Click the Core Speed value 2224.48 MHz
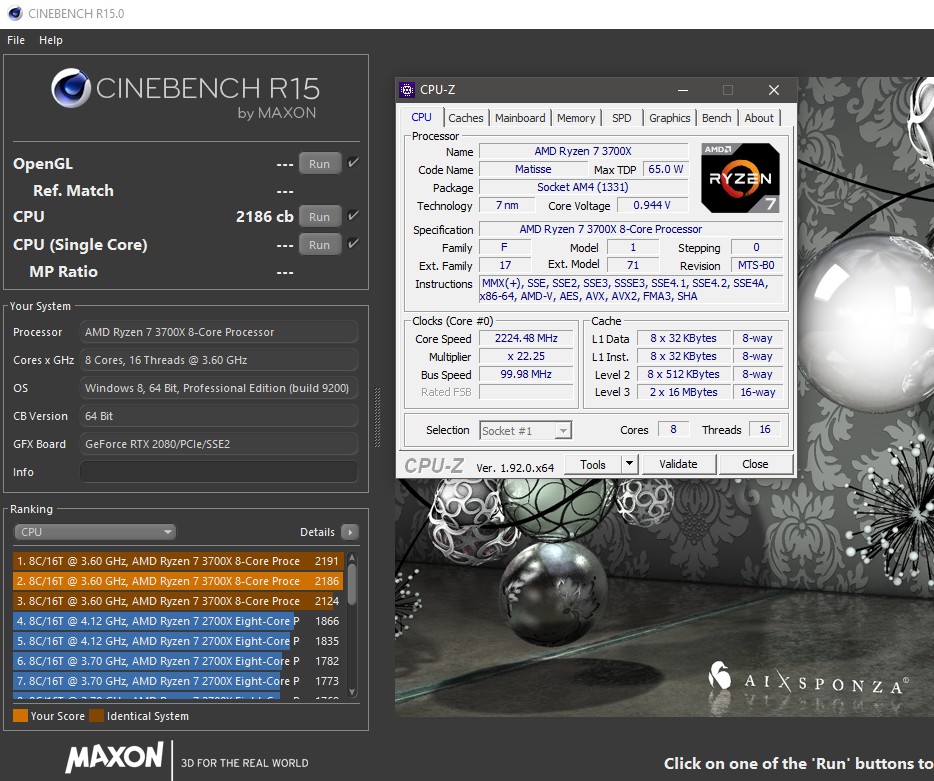 (526, 338)
